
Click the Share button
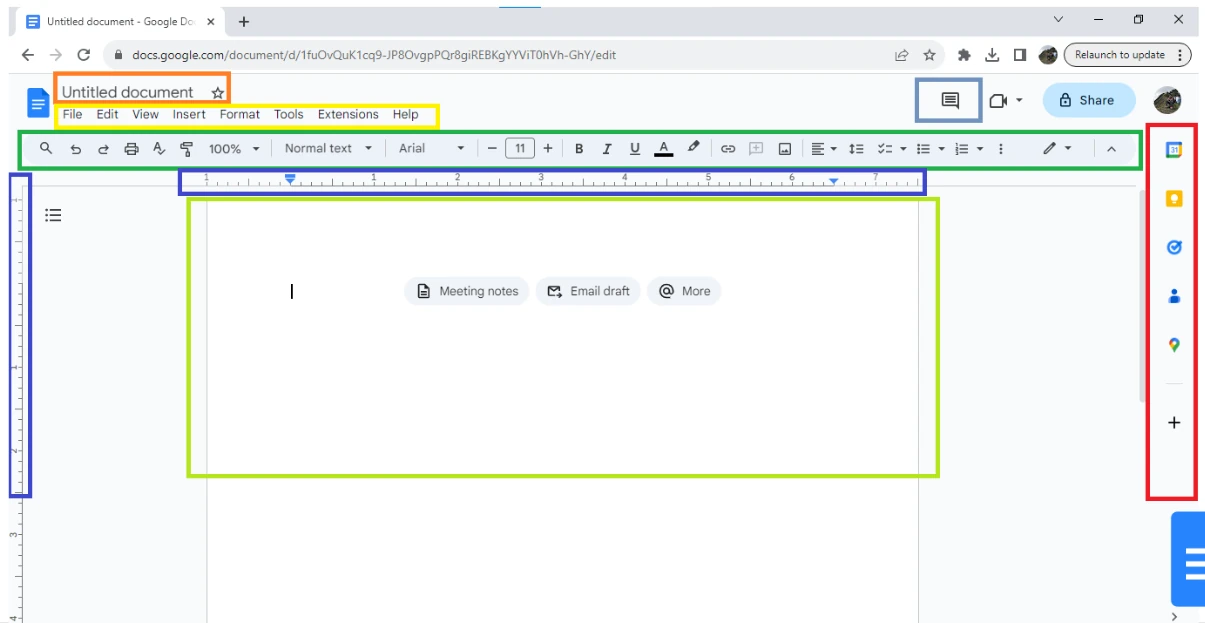pos(1088,100)
